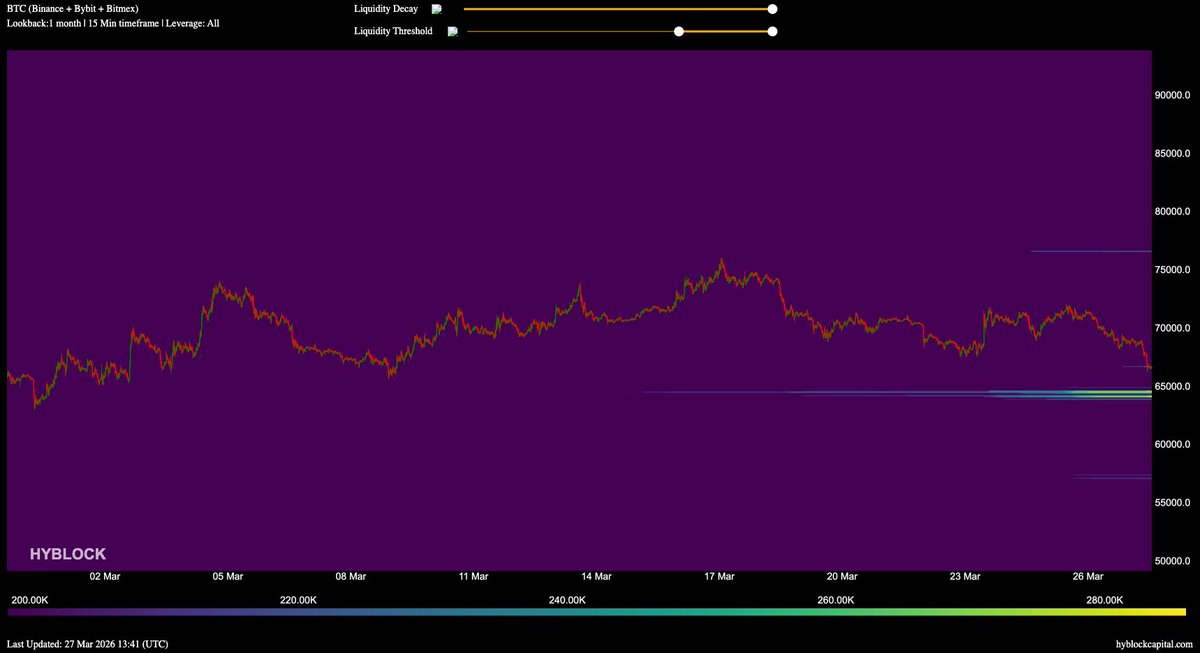Click the "Lookback:1 month | 15 Min timeframe" subtitle

[x=82, y=22]
